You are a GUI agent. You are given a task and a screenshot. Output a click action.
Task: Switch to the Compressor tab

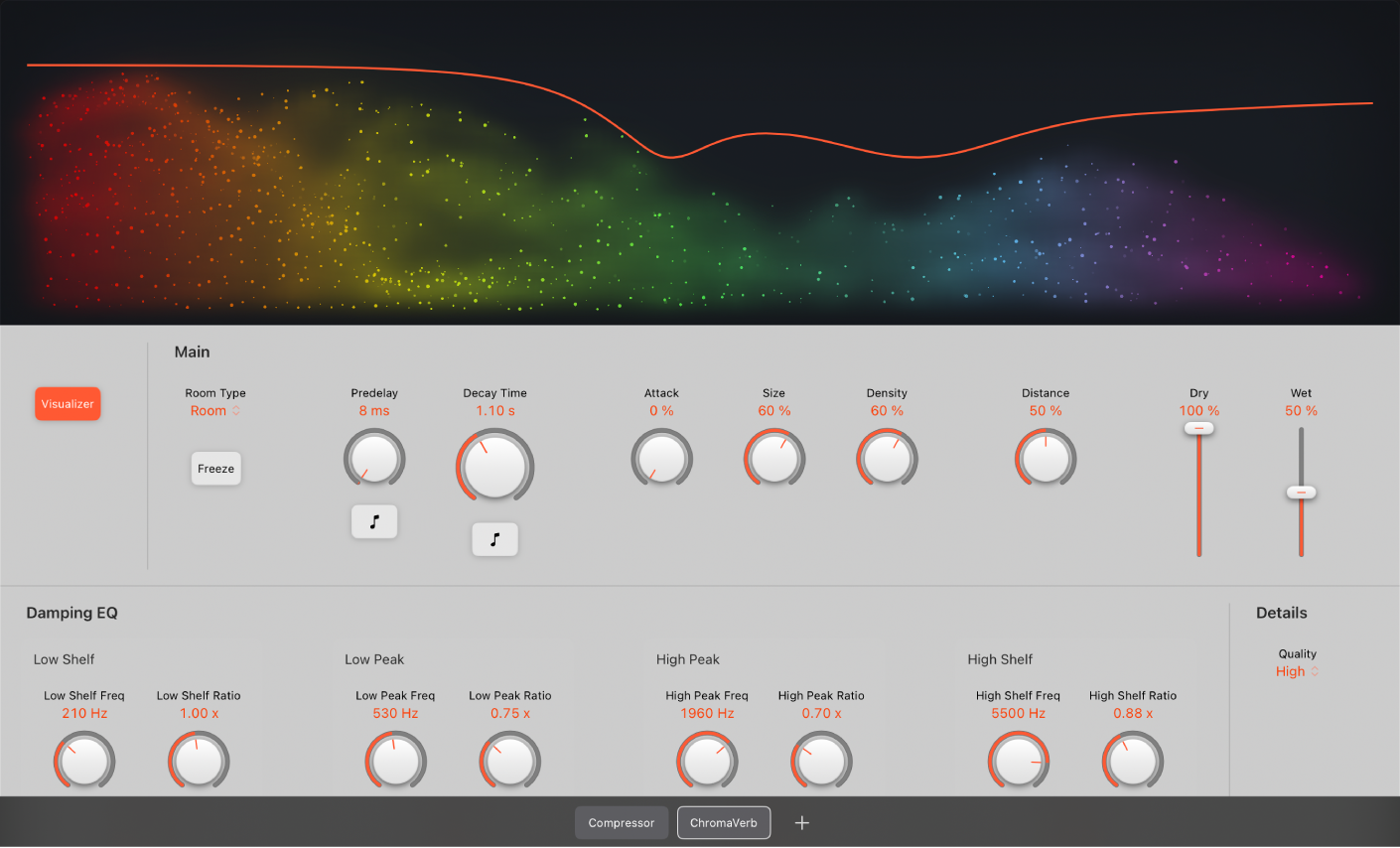(621, 822)
